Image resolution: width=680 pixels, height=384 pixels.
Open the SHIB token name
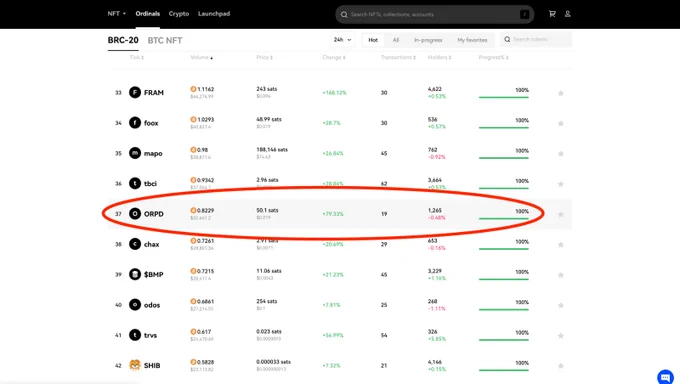point(152,365)
